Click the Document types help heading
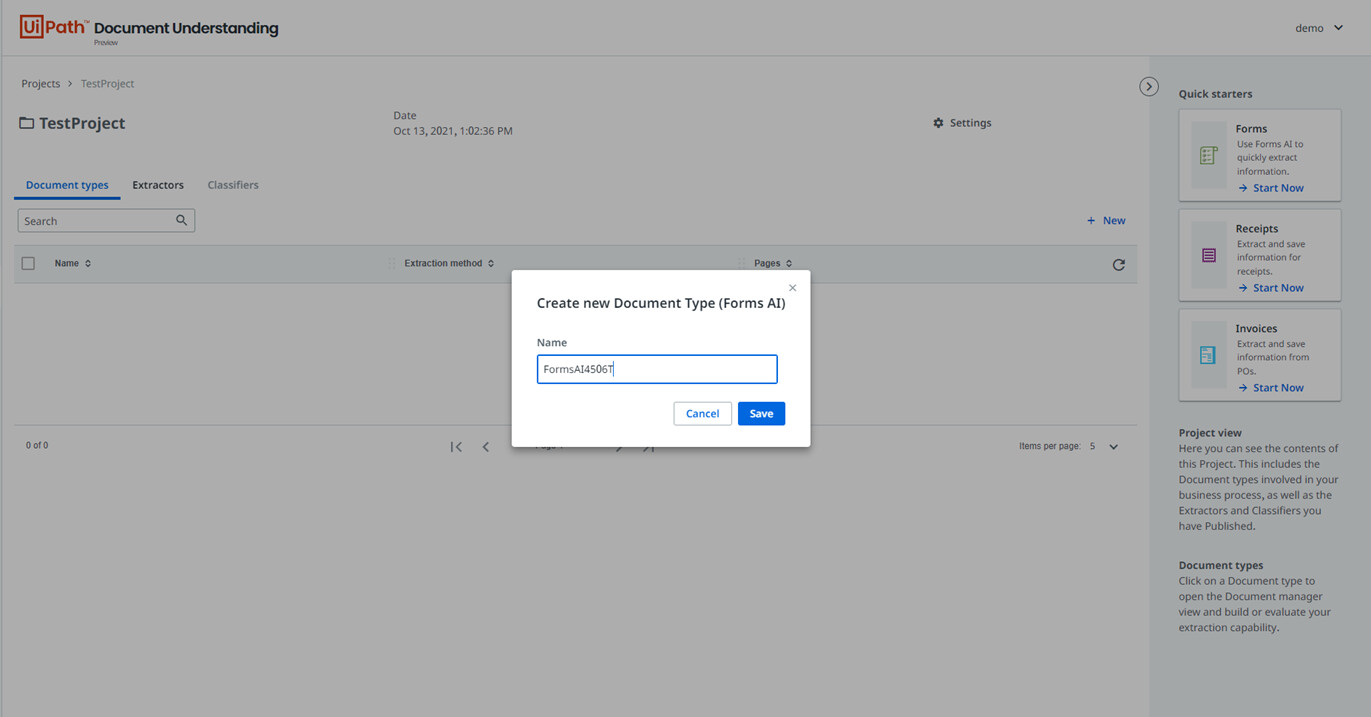 (1221, 565)
